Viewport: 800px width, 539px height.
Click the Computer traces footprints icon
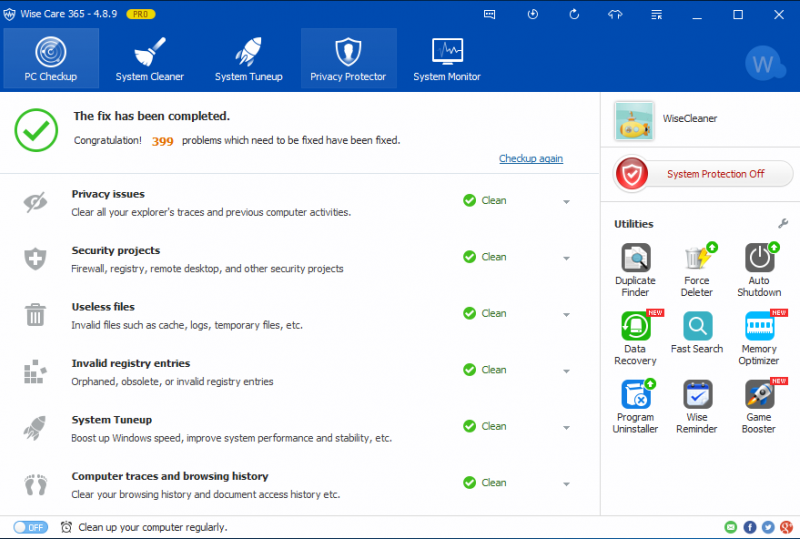(35, 484)
